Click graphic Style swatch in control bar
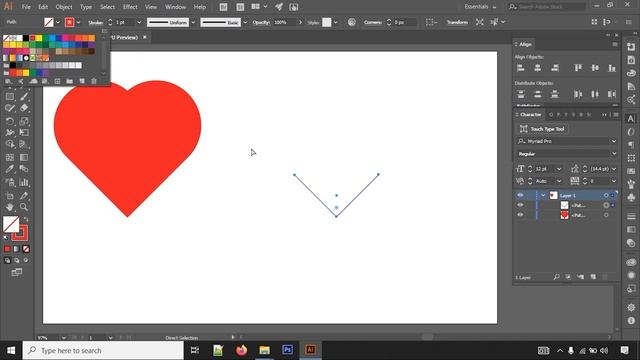Image resolution: width=640 pixels, height=360 pixels. click(327, 22)
